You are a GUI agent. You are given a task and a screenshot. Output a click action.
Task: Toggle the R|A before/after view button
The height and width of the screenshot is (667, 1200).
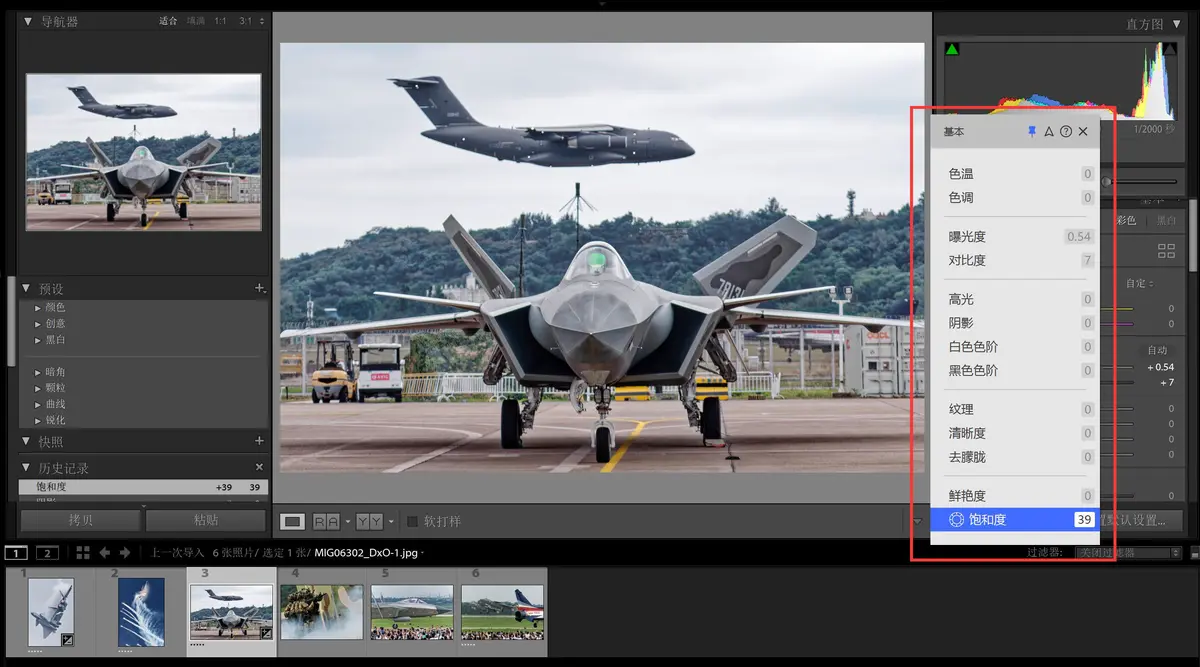pyautogui.click(x=326, y=521)
